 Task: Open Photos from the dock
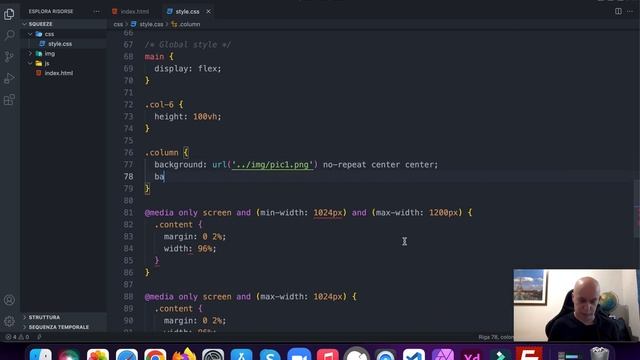pyautogui.click(x=98, y=354)
